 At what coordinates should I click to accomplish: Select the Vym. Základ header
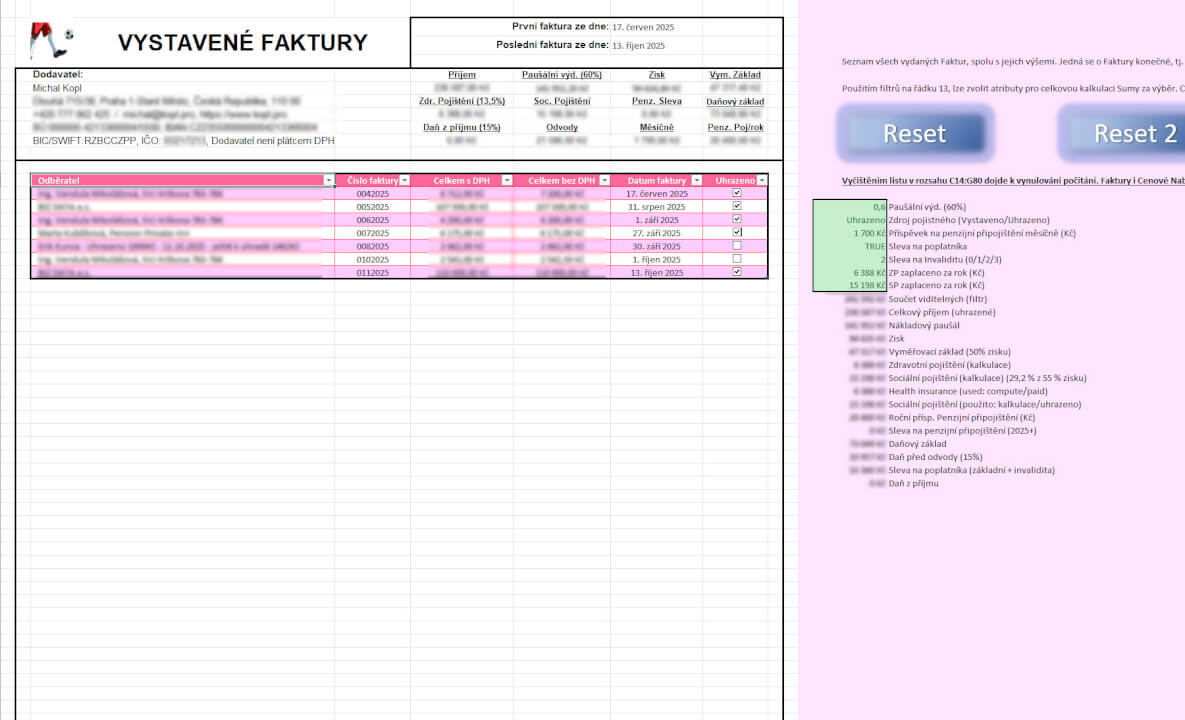[x=735, y=75]
